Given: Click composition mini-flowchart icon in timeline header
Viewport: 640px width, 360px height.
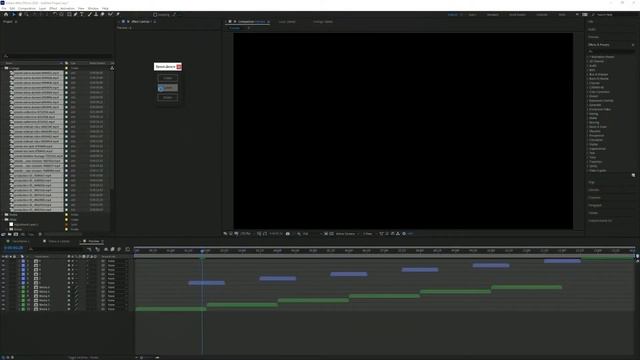Looking at the screenshot, I should pyautogui.click(x=89, y=249).
